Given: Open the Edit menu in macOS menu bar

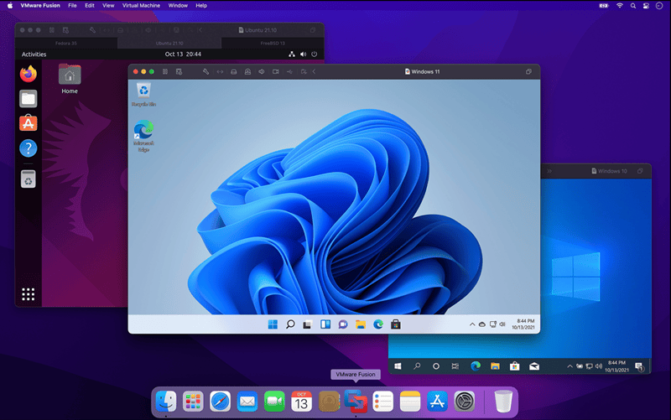Looking at the screenshot, I should 89,6.
